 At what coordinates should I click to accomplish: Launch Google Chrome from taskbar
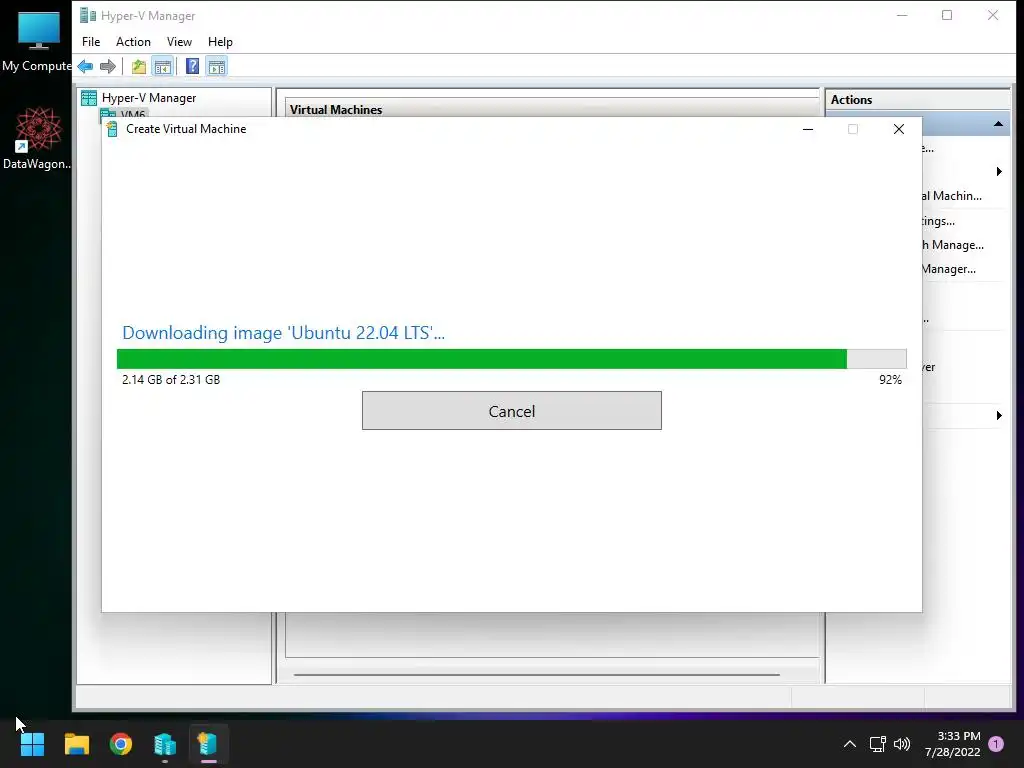click(121, 744)
